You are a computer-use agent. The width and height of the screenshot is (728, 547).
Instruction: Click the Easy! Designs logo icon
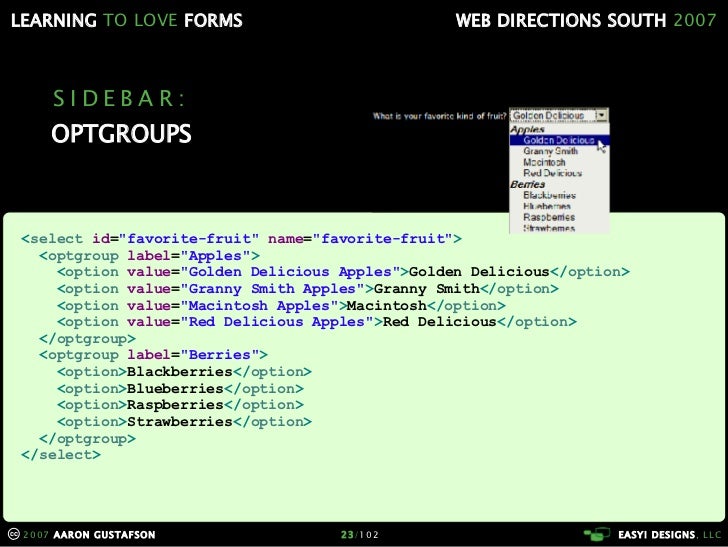click(x=597, y=534)
